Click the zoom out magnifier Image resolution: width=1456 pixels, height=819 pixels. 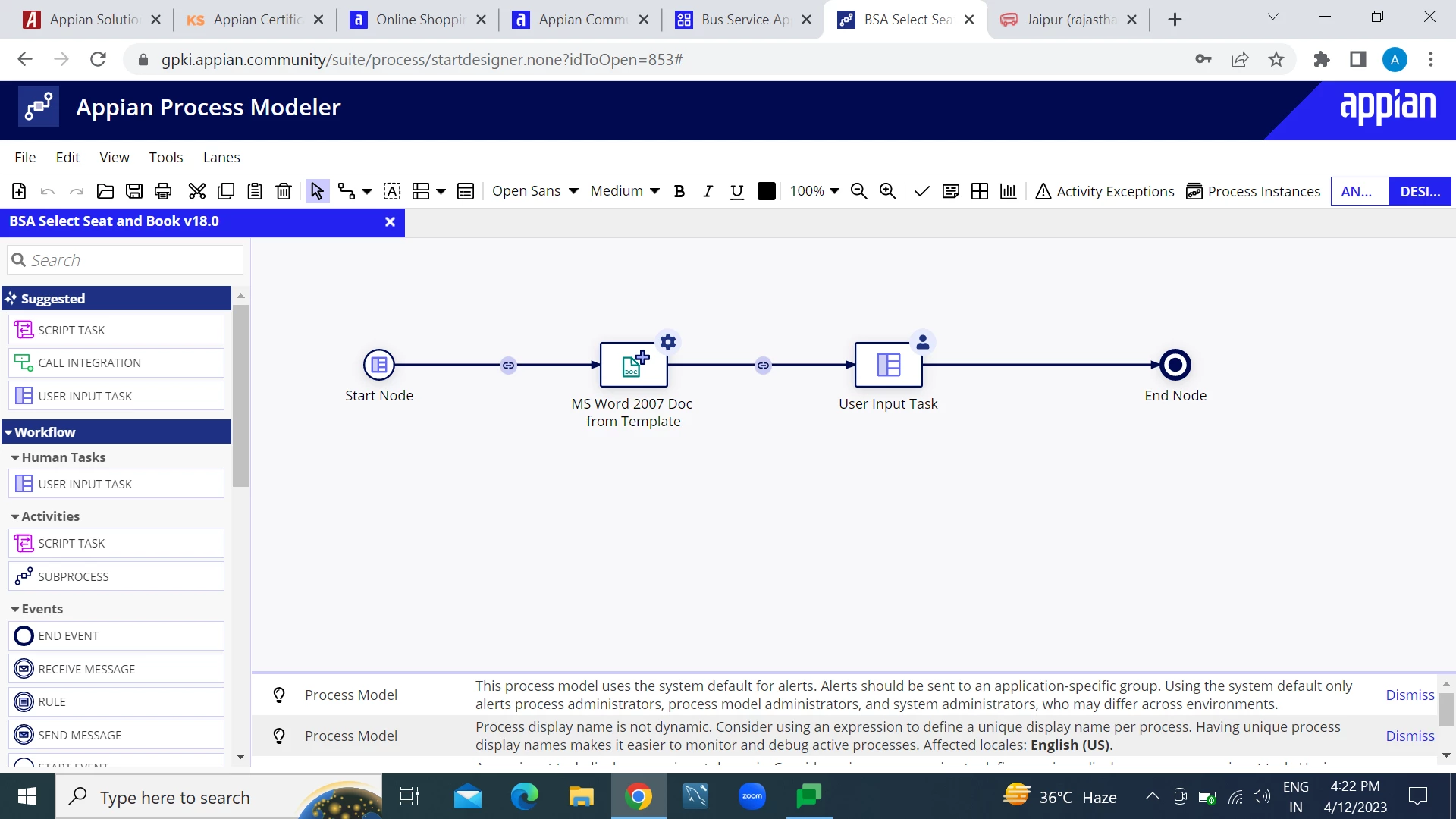pos(859,191)
